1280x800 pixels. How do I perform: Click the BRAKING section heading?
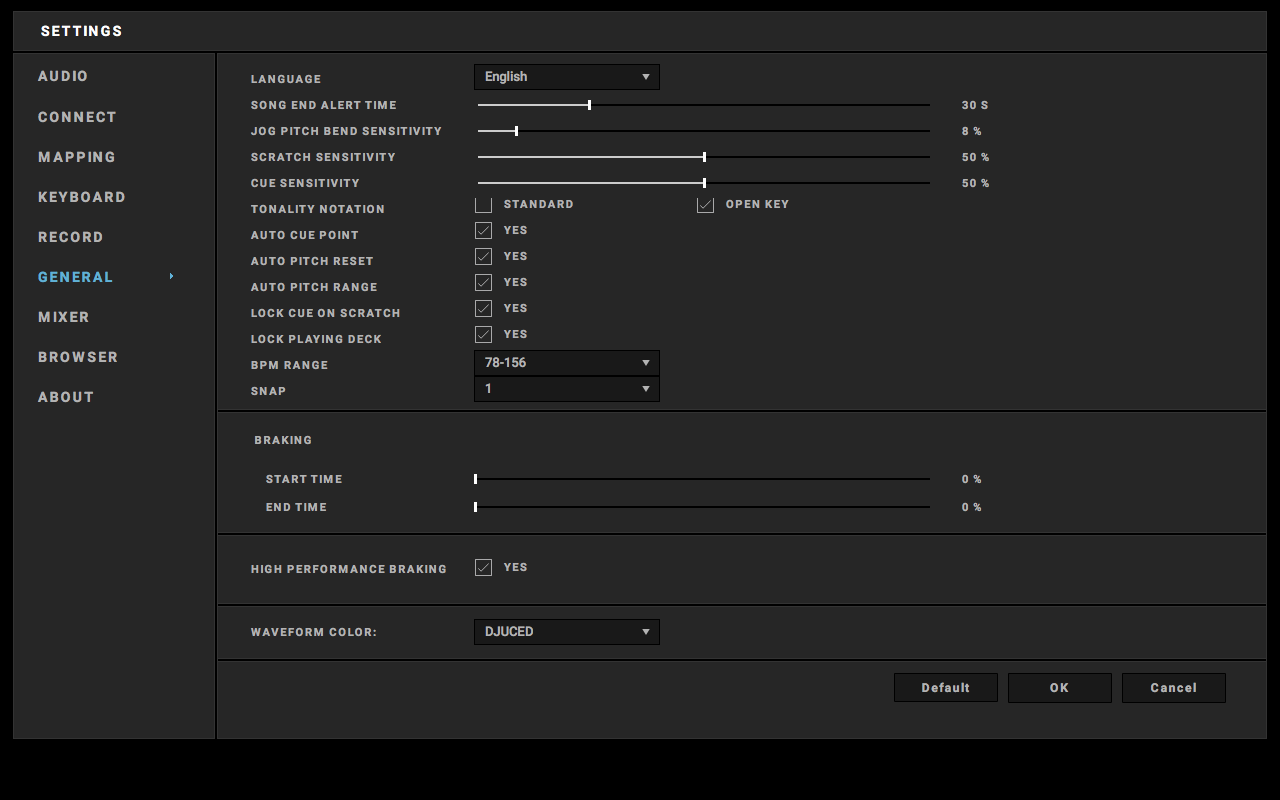point(283,440)
